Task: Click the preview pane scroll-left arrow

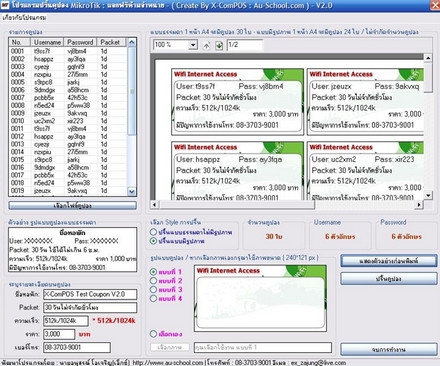Action: point(154,204)
